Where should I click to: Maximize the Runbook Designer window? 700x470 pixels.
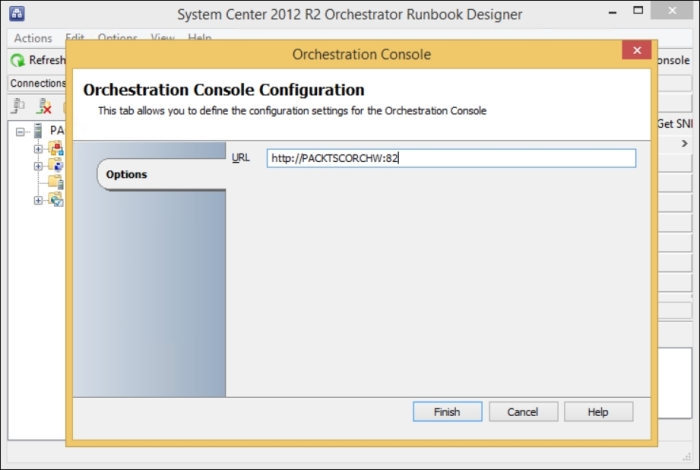(x=638, y=11)
